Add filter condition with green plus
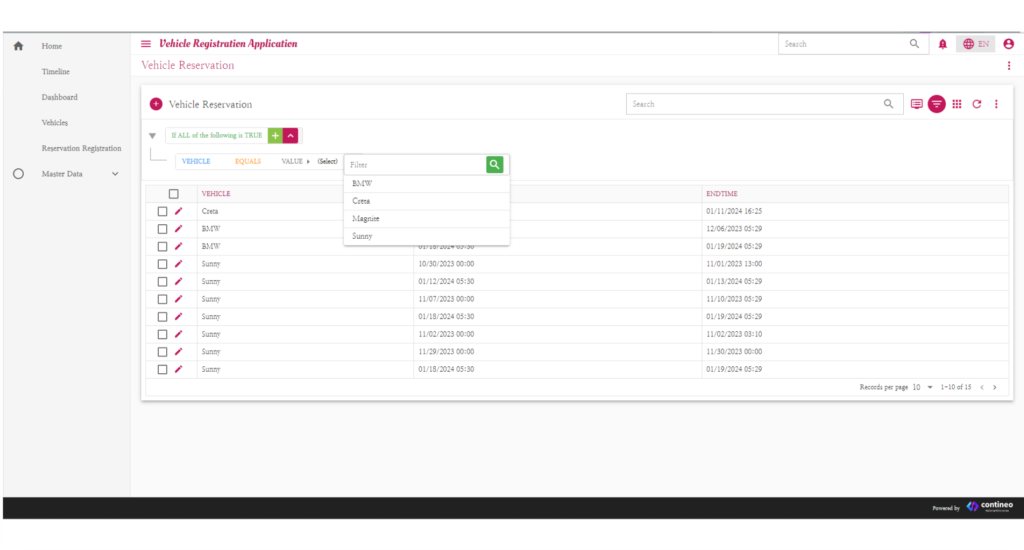Screen dimensions: 1024x550 (x=275, y=135)
